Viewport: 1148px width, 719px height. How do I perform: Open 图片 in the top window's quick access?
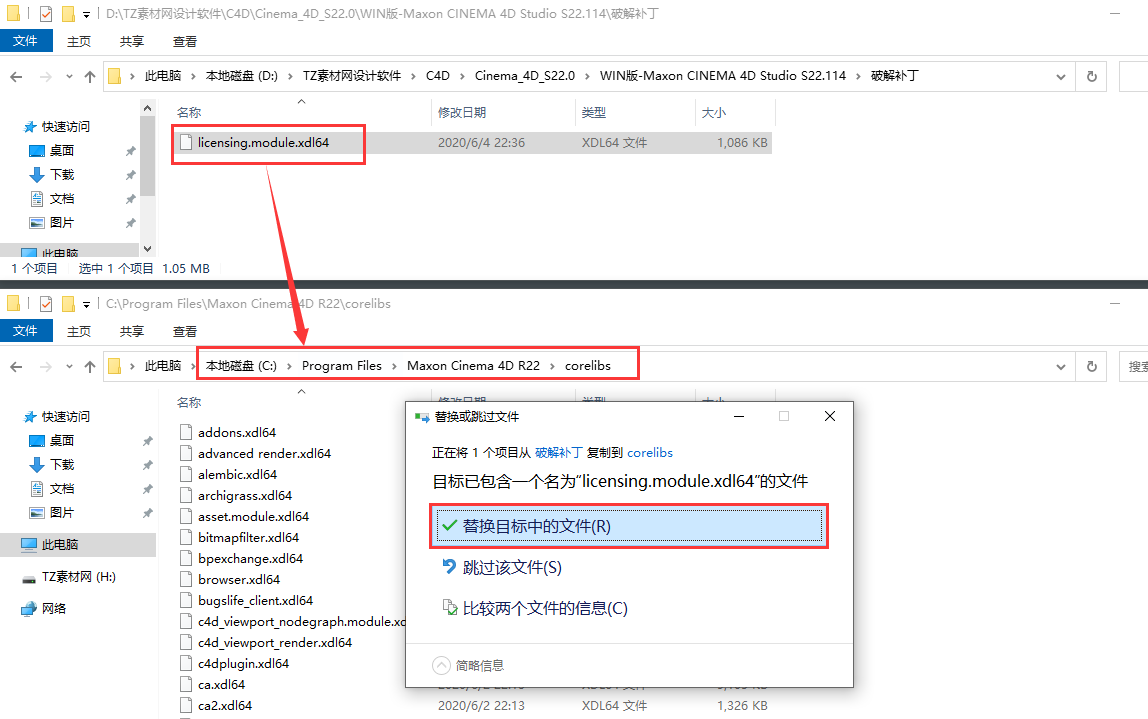point(62,223)
